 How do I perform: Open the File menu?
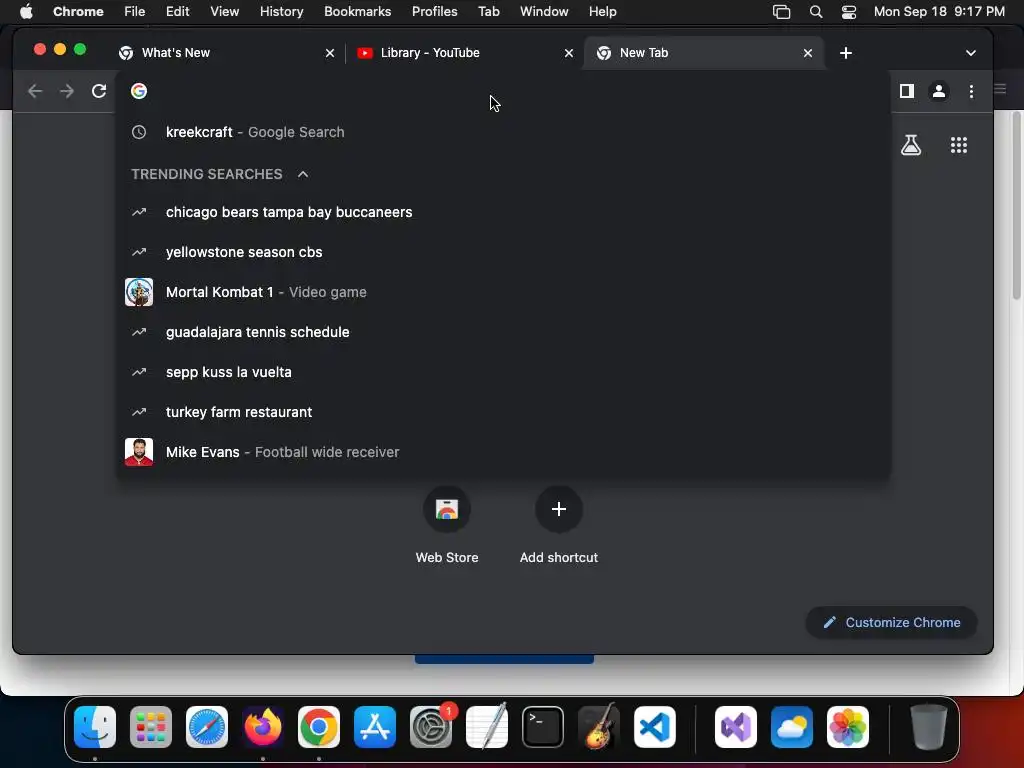[x=135, y=12]
